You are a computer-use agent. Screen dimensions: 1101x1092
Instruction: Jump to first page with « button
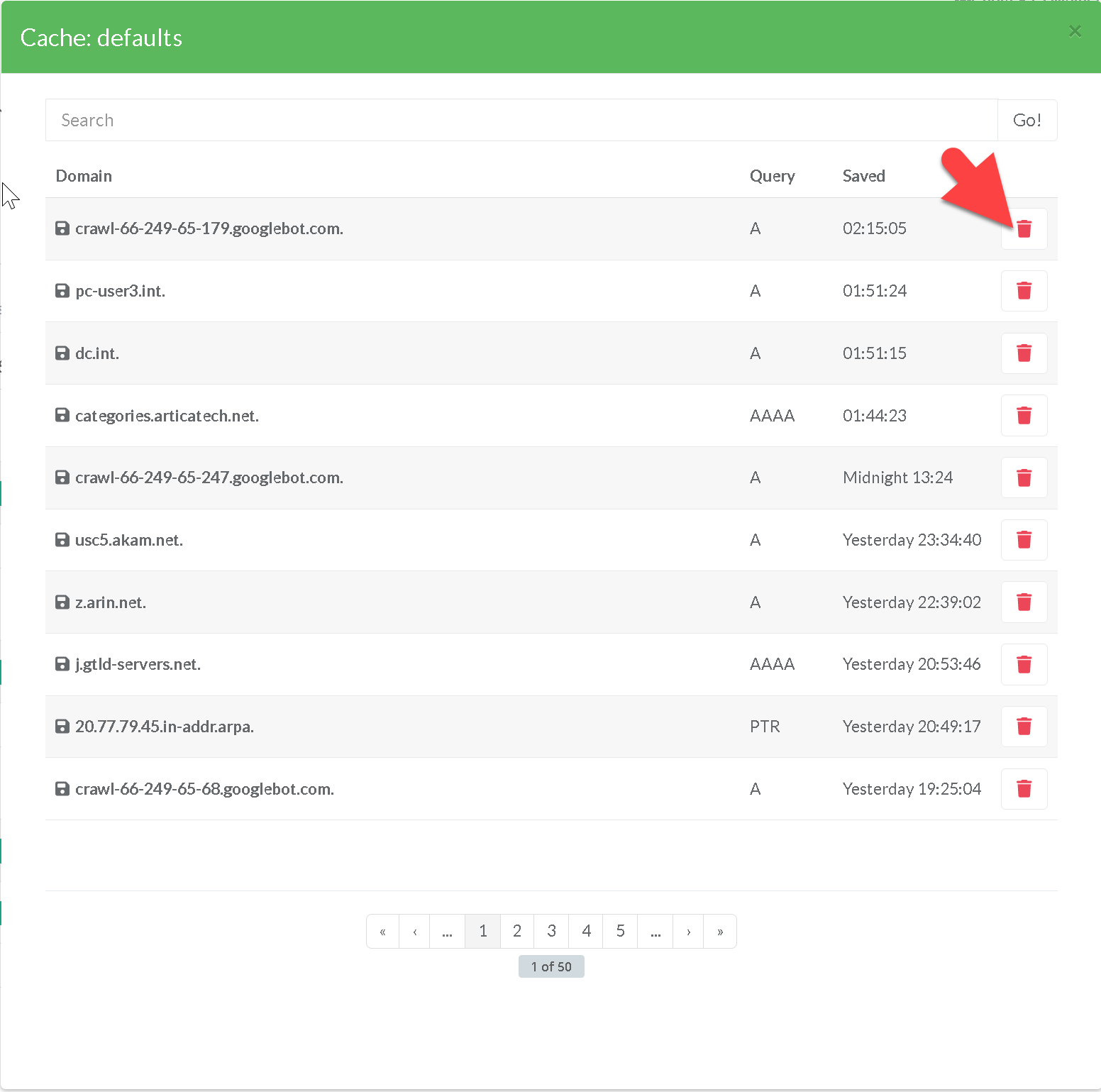click(x=383, y=932)
